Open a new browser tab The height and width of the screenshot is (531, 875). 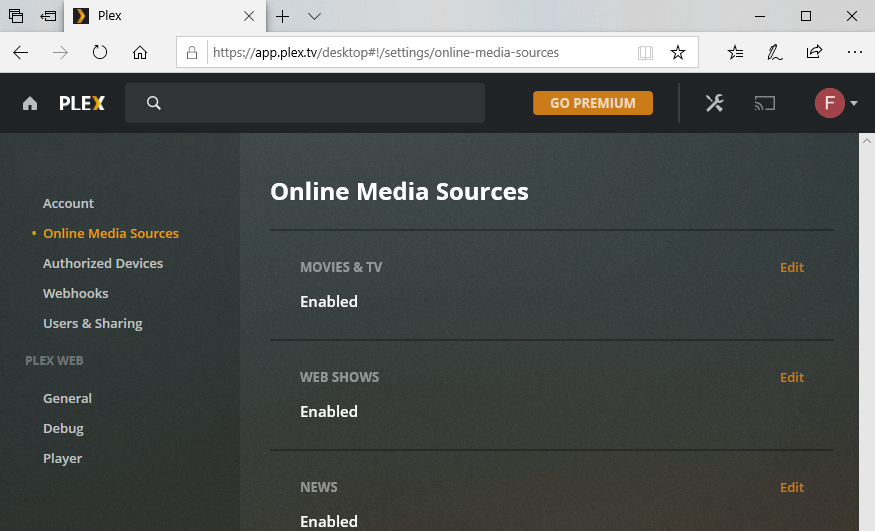[x=283, y=16]
